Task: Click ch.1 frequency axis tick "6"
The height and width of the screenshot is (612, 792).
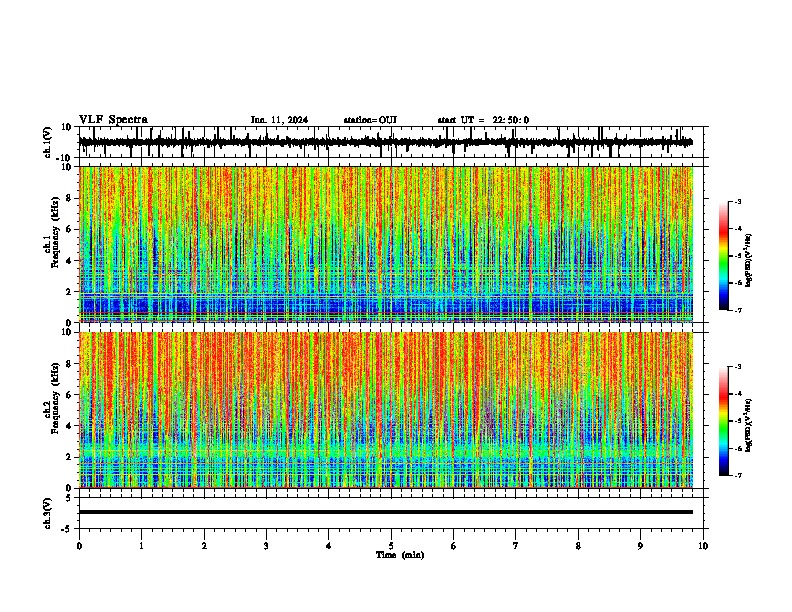Action: click(69, 230)
